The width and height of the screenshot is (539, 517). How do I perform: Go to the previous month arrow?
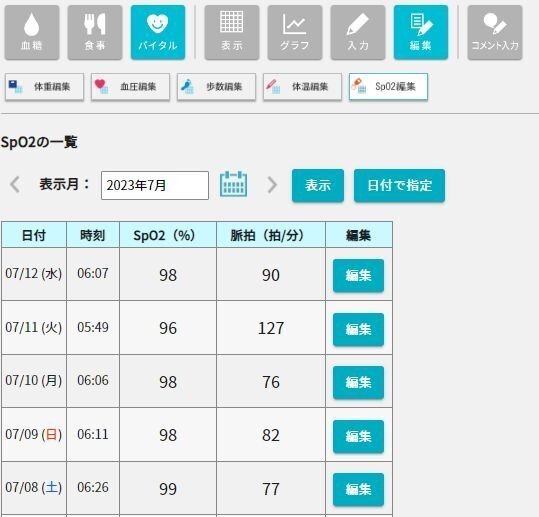pos(15,185)
